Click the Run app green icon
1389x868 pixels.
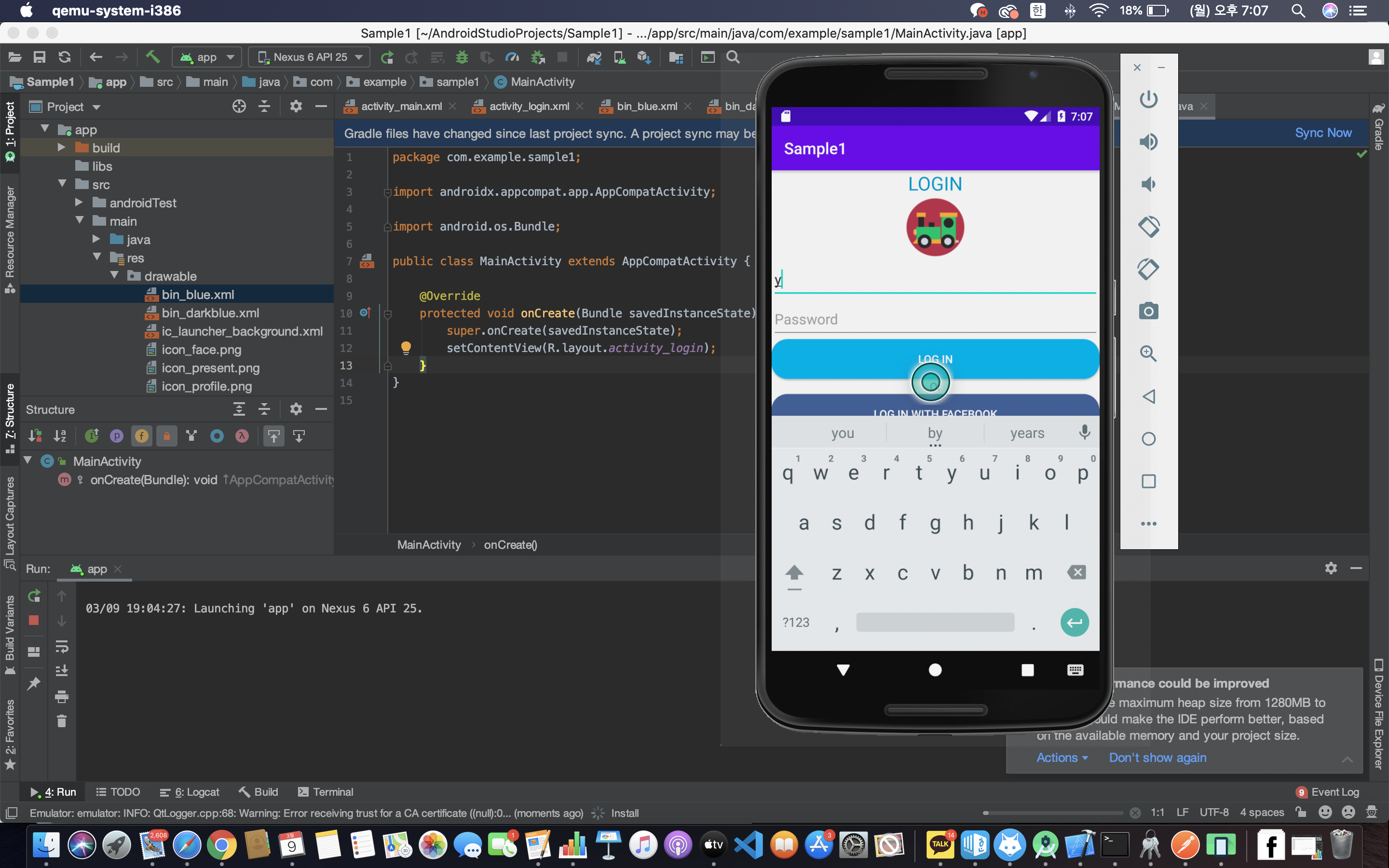click(387, 57)
